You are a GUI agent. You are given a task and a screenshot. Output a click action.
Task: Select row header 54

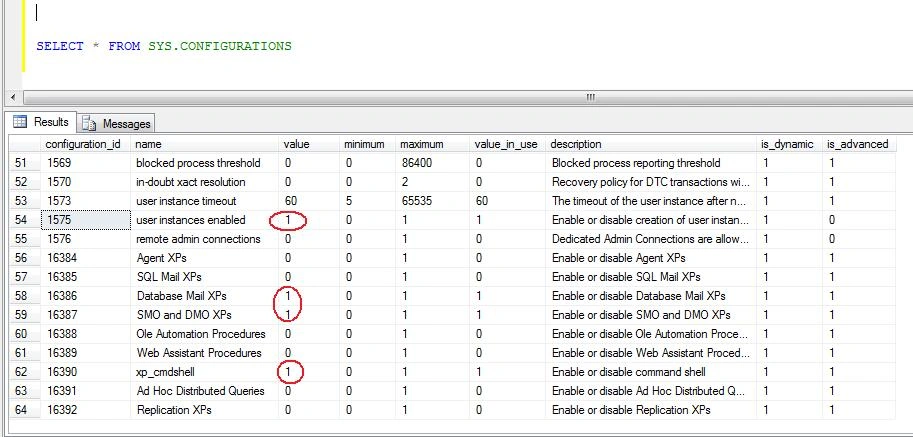[x=22, y=220]
